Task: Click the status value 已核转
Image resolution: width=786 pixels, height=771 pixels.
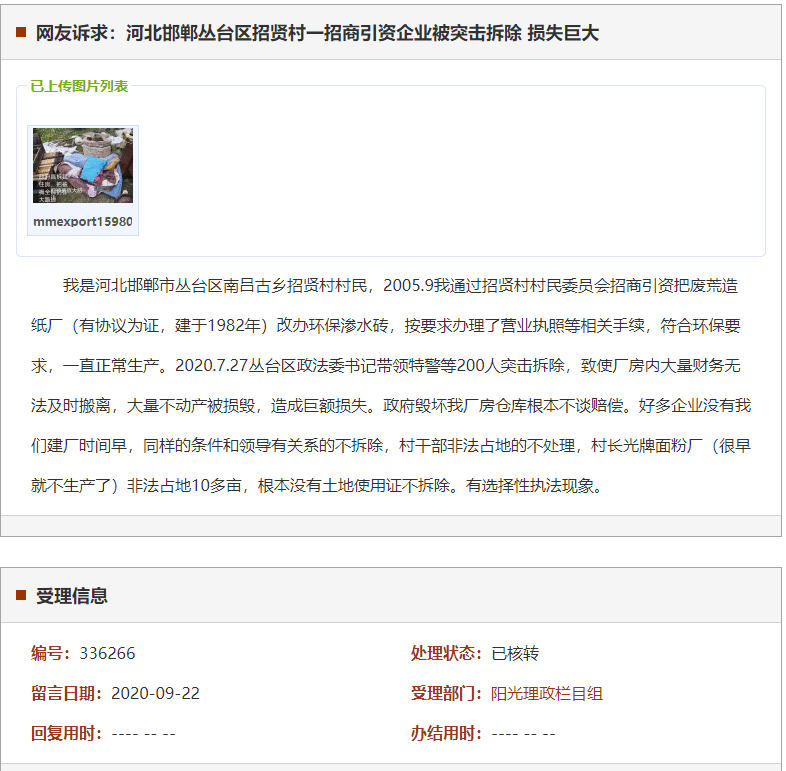Action: pos(515,654)
